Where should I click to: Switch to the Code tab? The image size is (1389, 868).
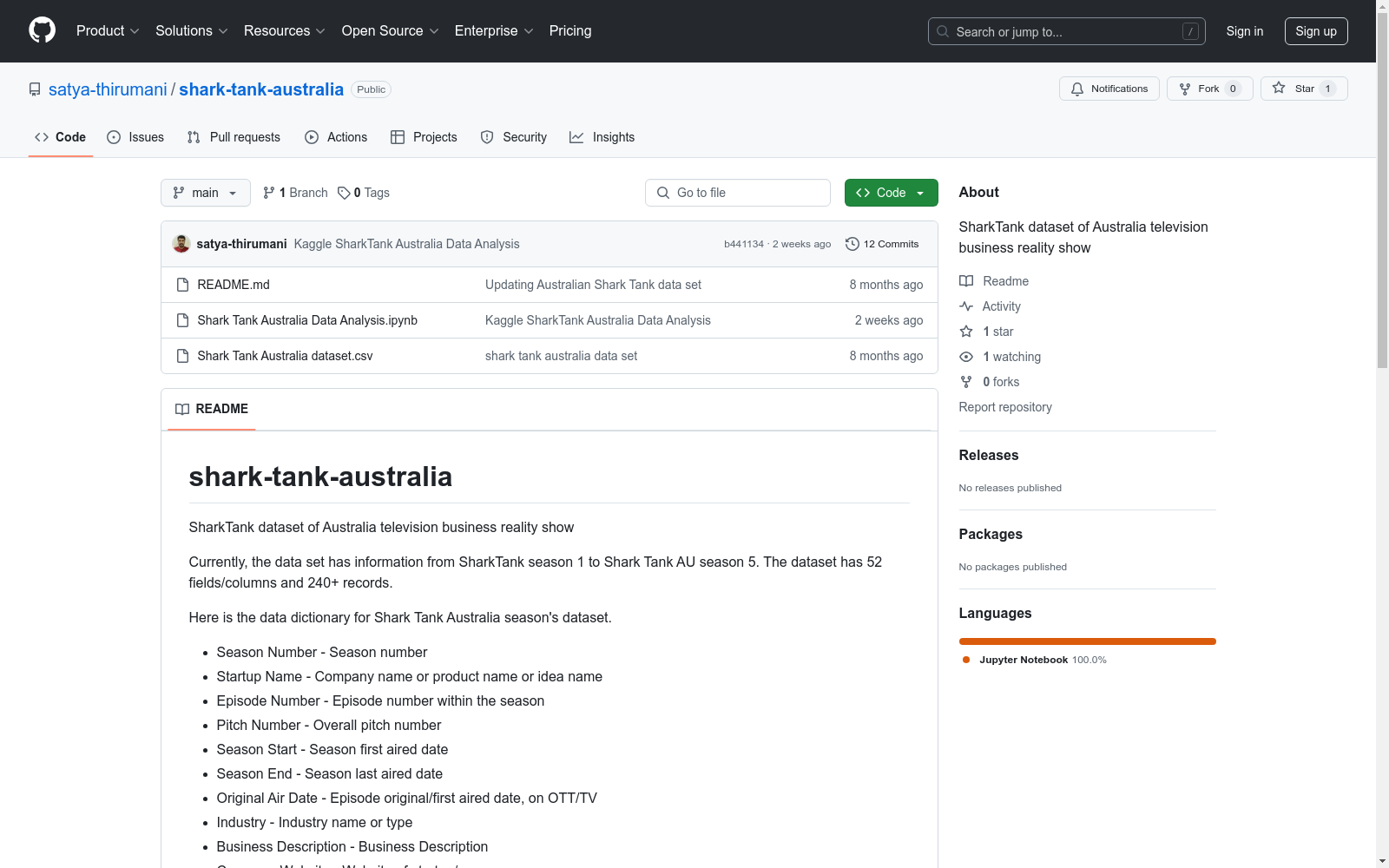(x=60, y=137)
